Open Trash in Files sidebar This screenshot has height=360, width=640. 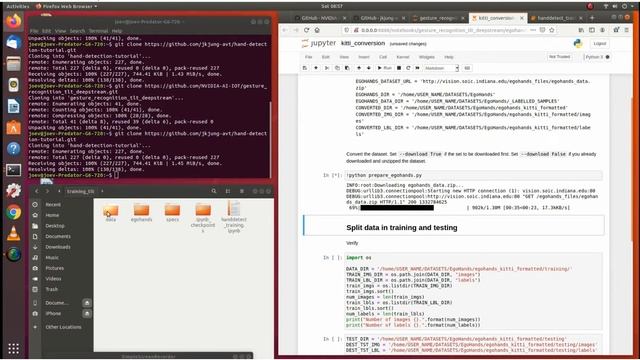click(x=51, y=289)
